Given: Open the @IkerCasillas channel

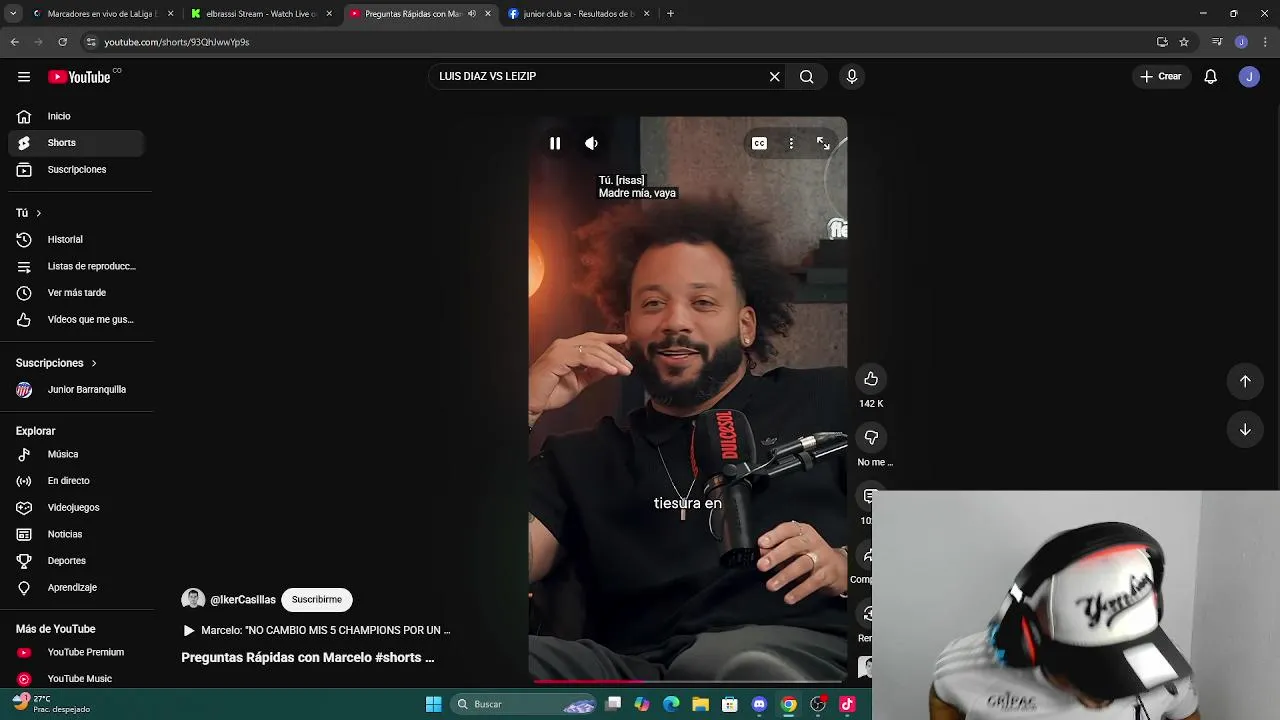Looking at the screenshot, I should pos(243,600).
